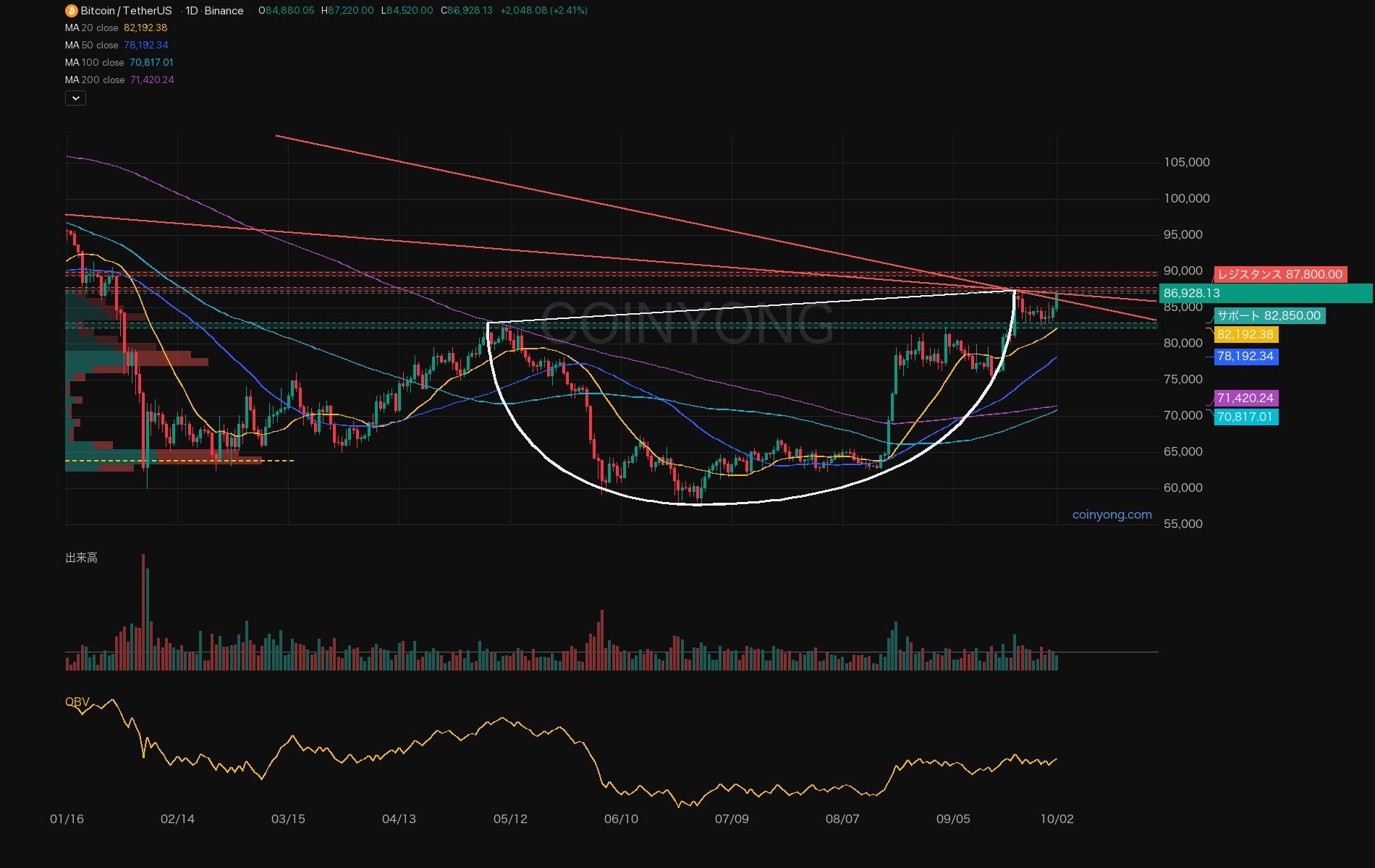Select the OBV indicator label

click(x=77, y=702)
